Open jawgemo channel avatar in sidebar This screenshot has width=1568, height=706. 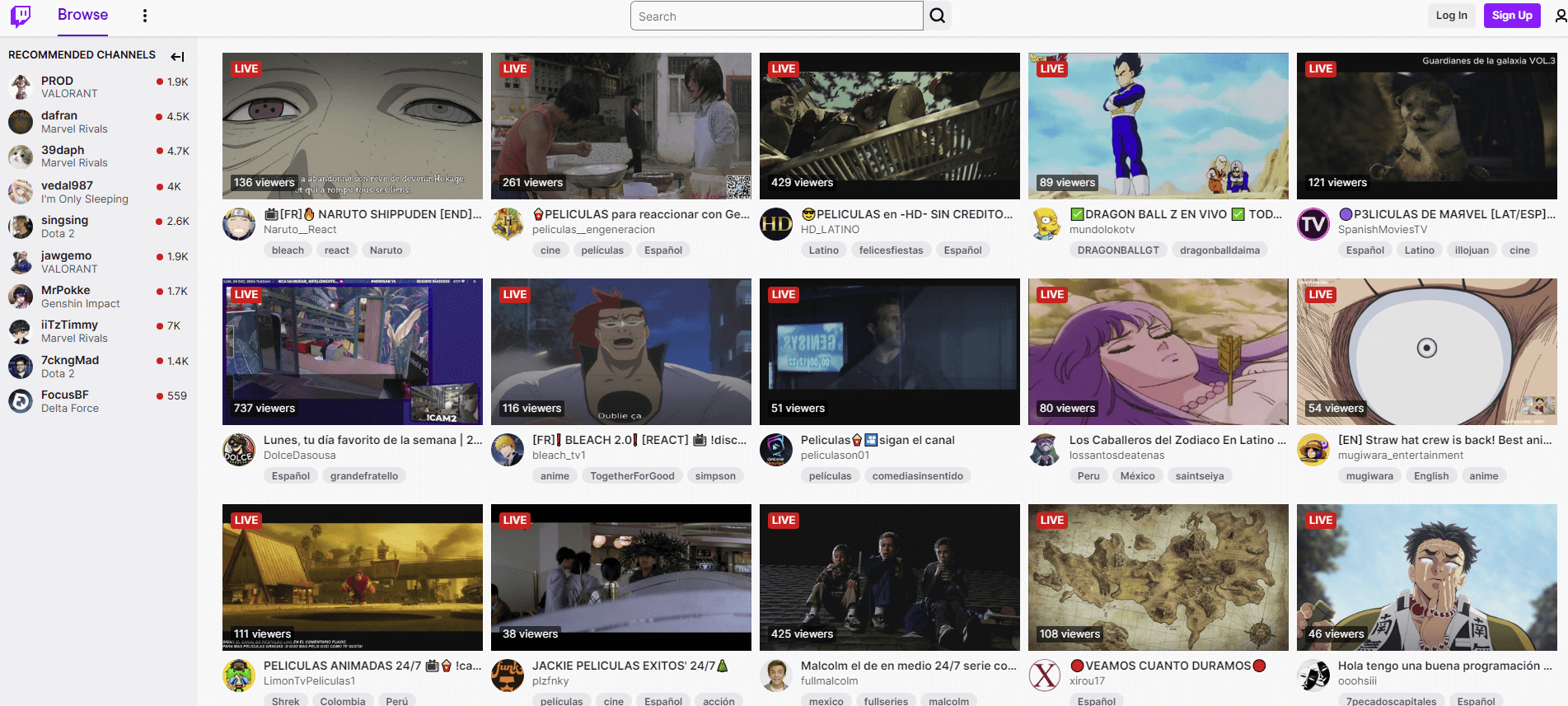[21, 262]
